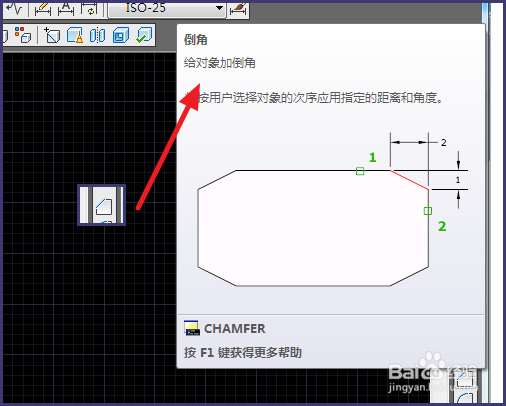Select the jogged linear dimension tool

click(x=15, y=9)
